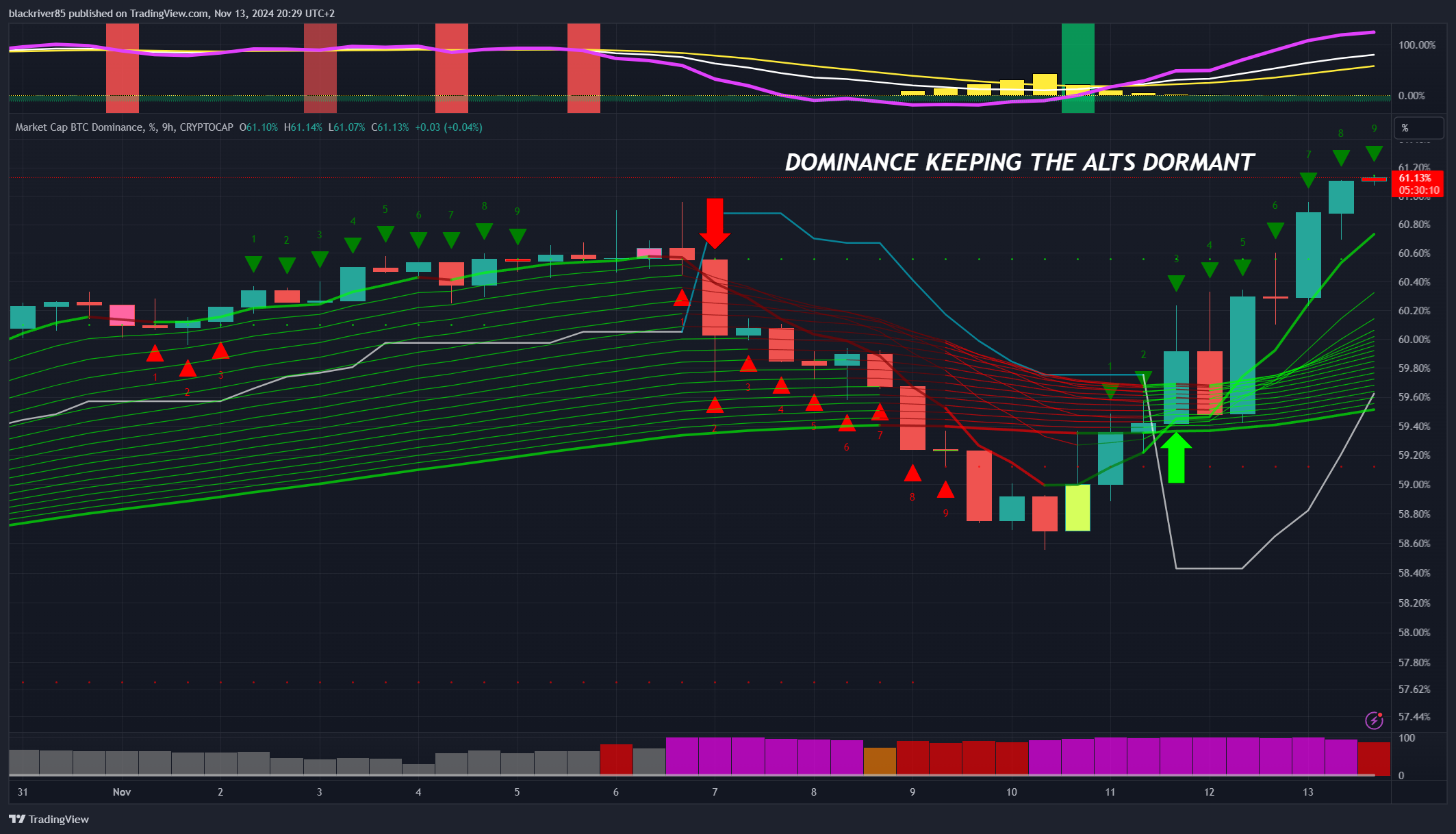Click the 59.20% price axis label
The width and height of the screenshot is (1456, 834).
click(x=1414, y=455)
